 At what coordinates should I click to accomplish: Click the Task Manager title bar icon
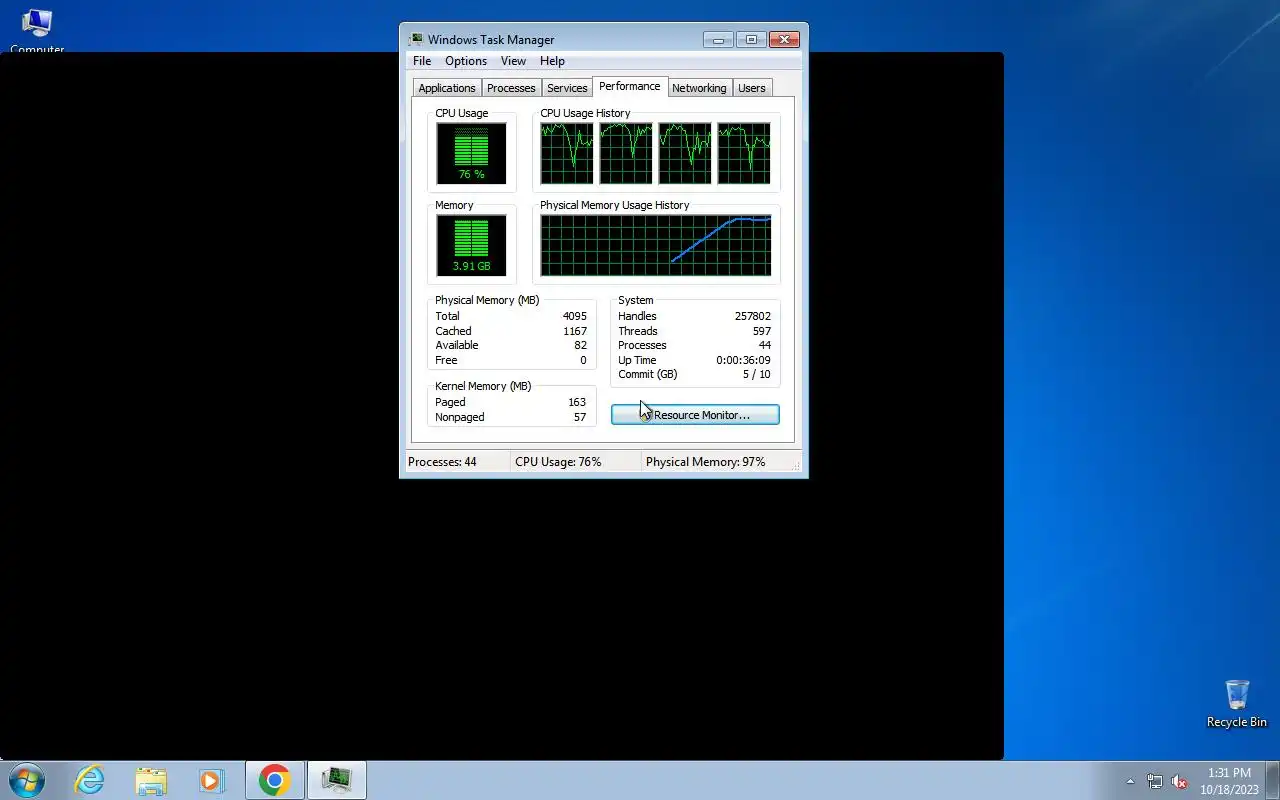point(416,39)
